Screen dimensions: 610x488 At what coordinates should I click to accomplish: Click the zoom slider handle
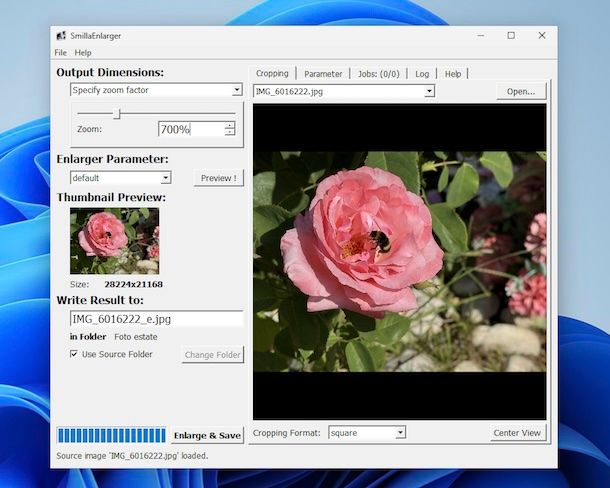117,114
